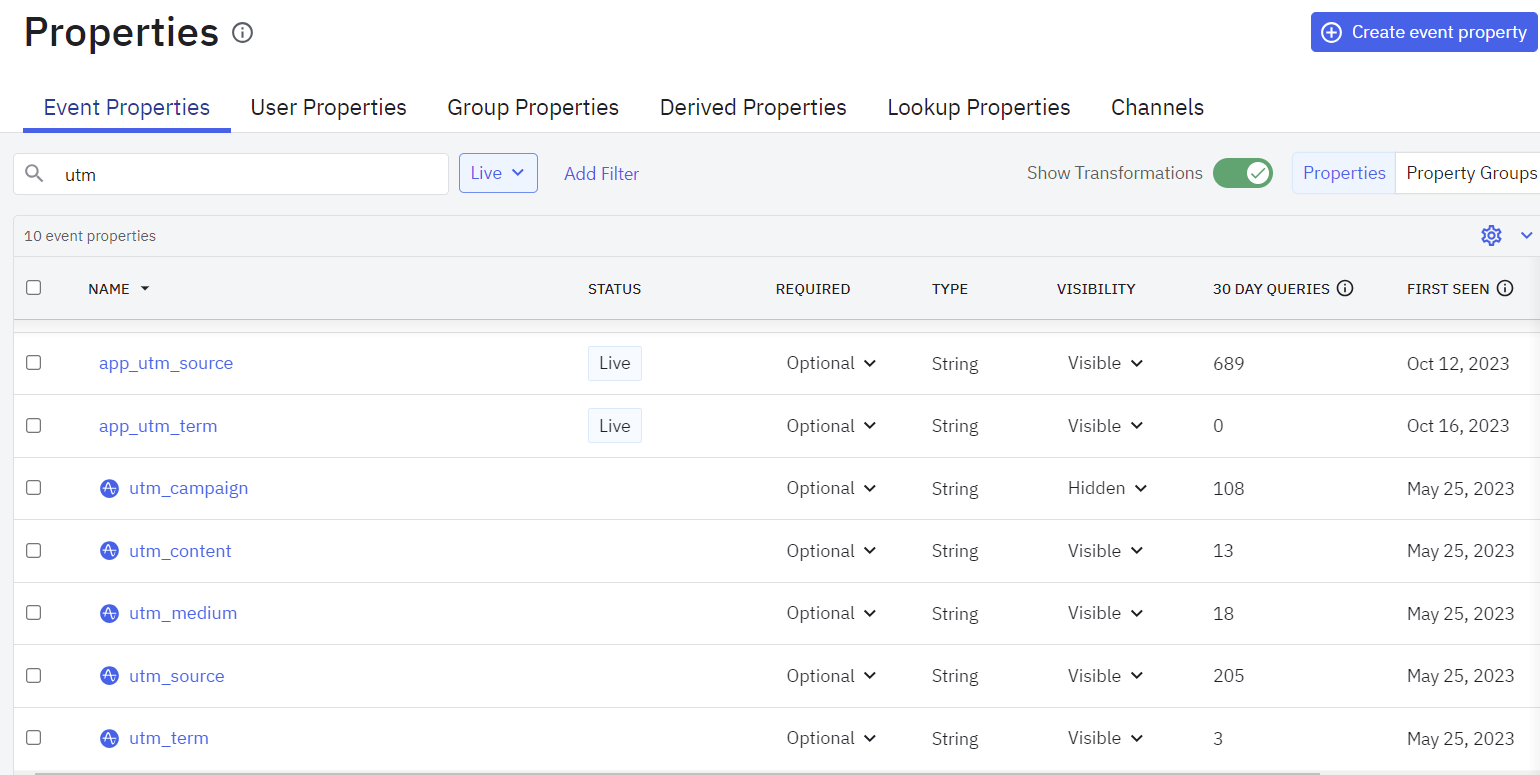1540x775 pixels.
Task: Open the Live status filter dropdown
Action: tap(498, 173)
